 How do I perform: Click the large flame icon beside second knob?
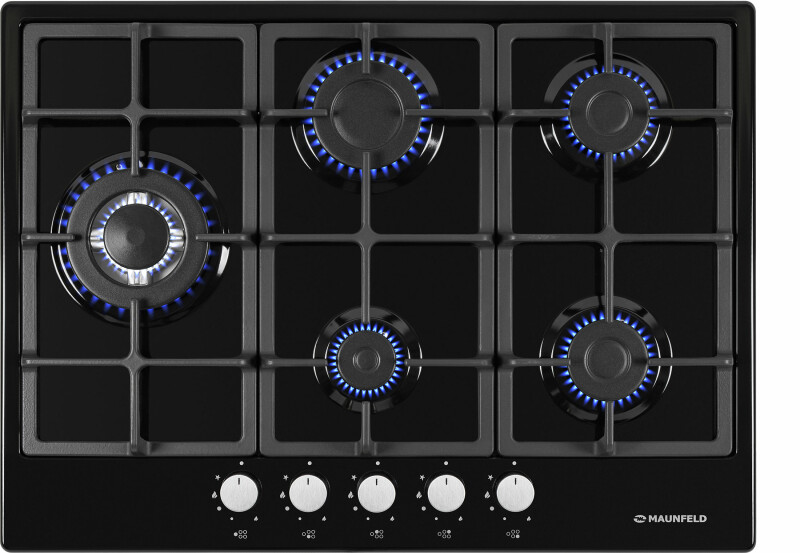point(283,495)
